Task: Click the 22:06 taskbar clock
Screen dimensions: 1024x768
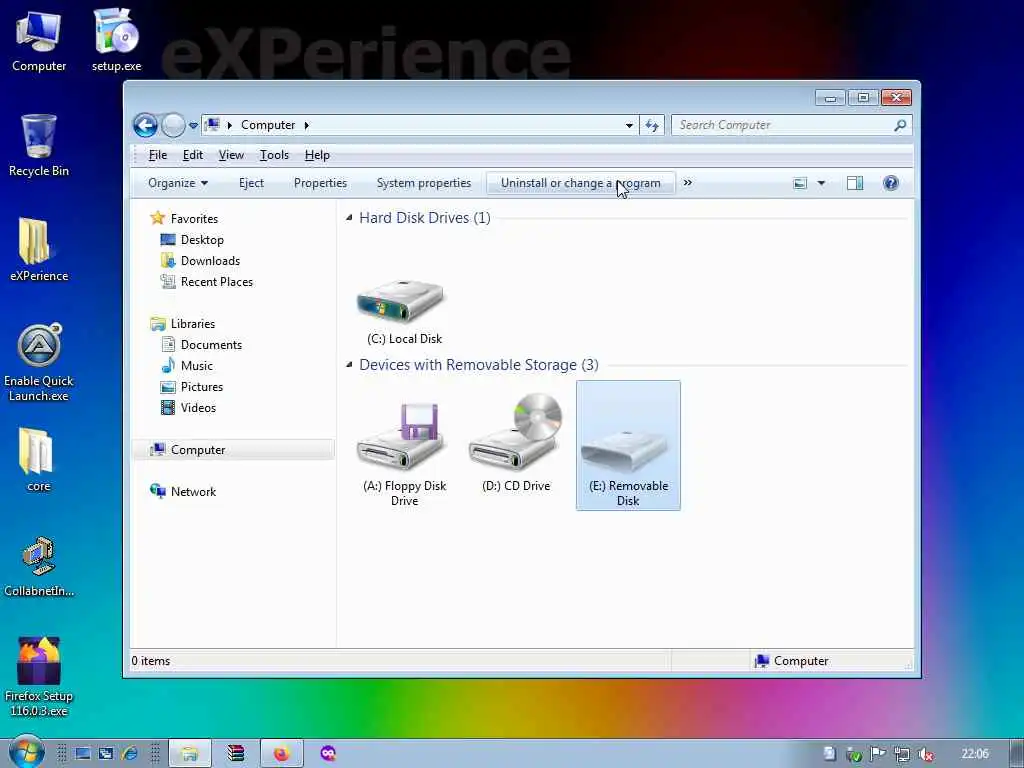Action: (x=974, y=754)
